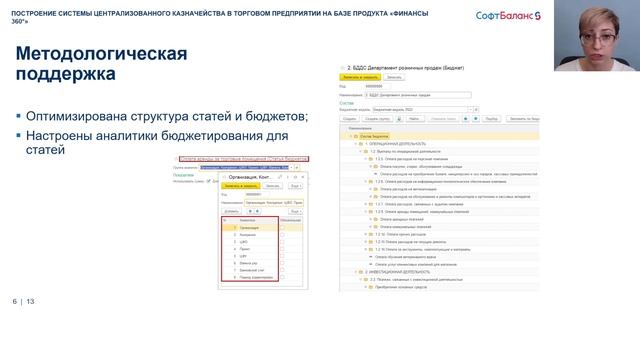This screenshot has height=360, width=640.
Task: Select the Организация row in analytics table
Action: point(262,228)
